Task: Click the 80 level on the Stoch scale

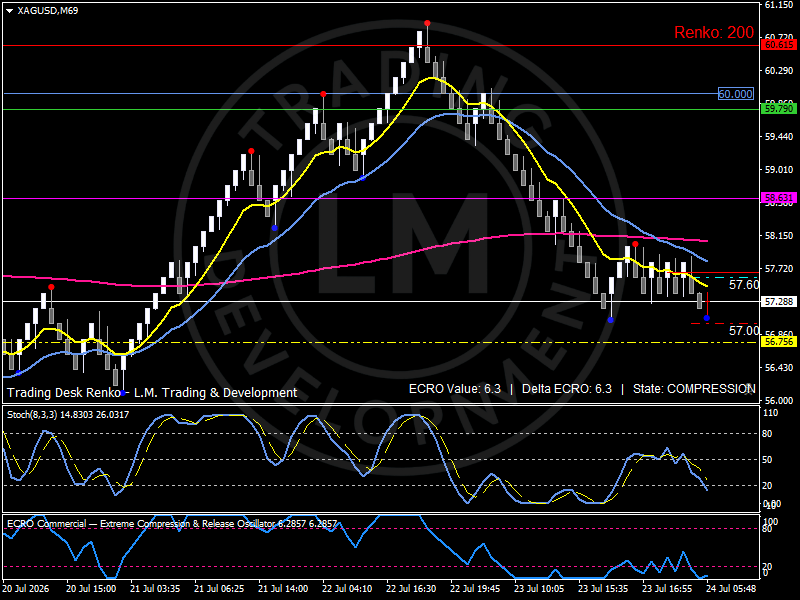Action: pos(767,434)
